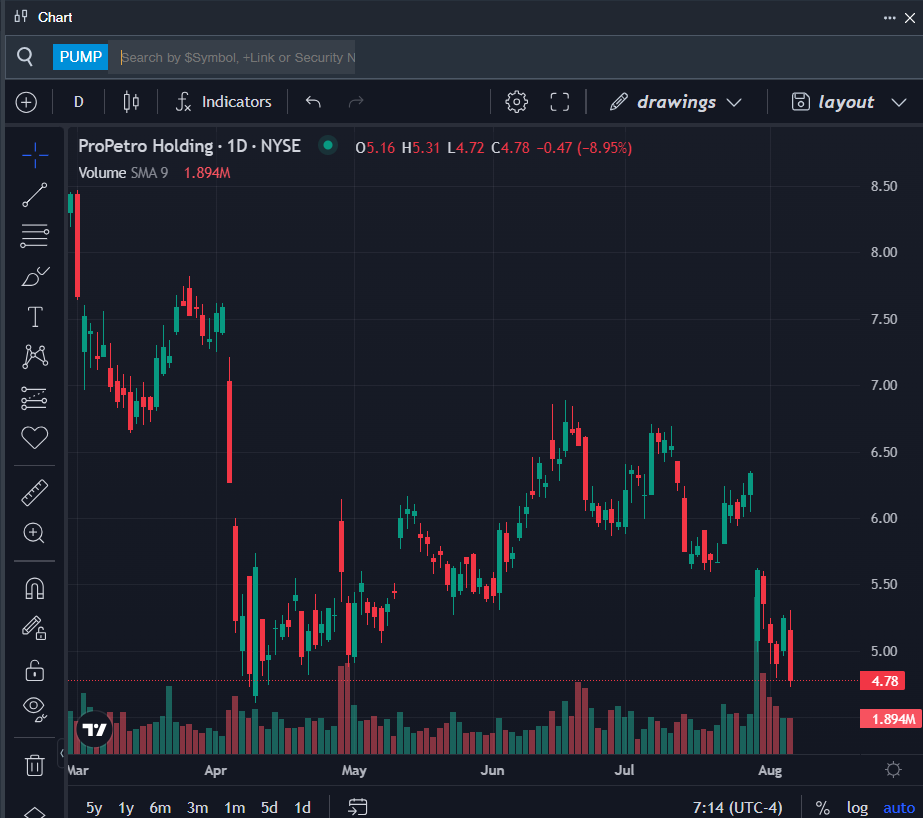Toggle magnet mode for drawings

(x=34, y=588)
